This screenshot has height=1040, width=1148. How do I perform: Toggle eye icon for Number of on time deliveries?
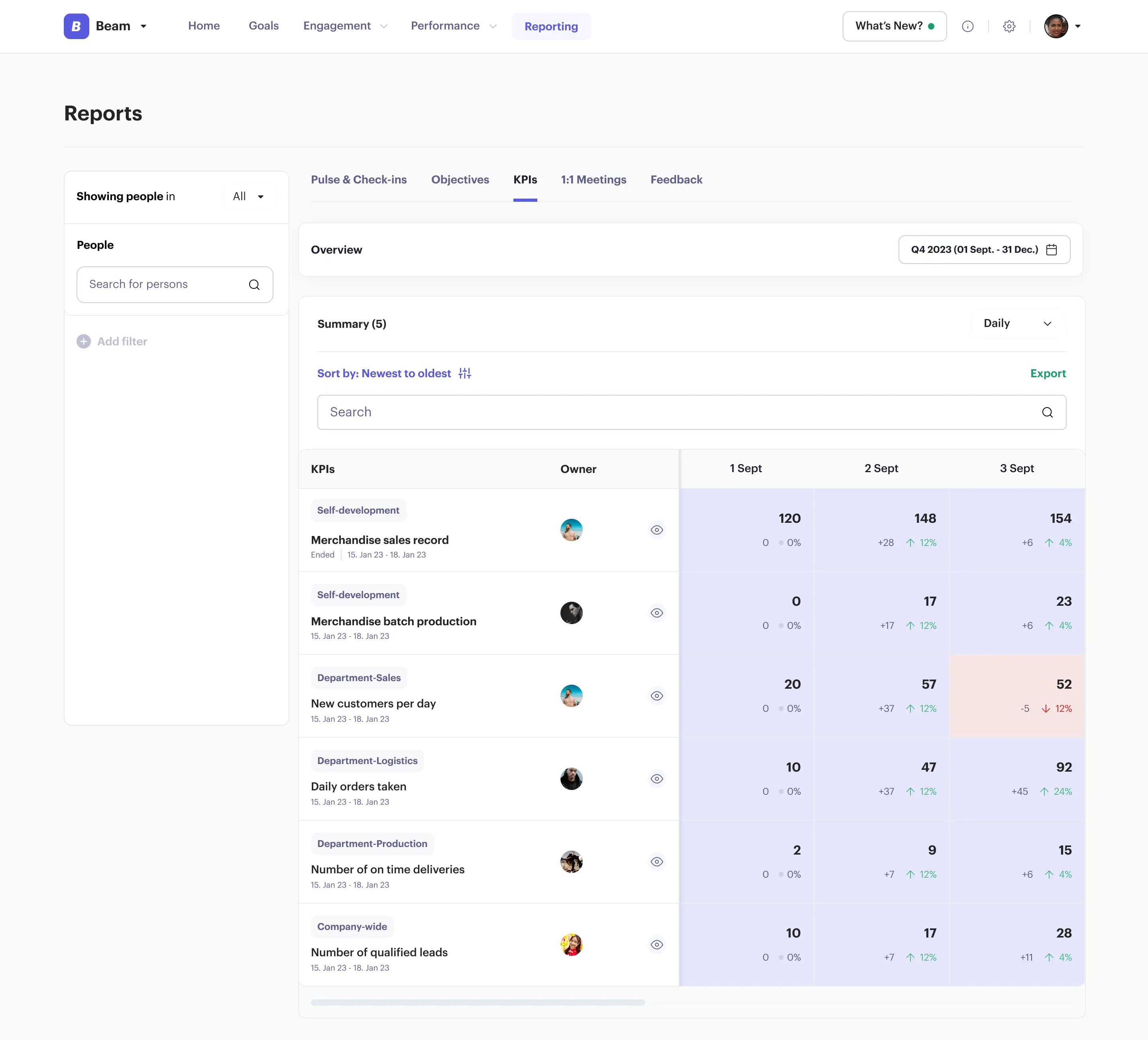tap(657, 862)
